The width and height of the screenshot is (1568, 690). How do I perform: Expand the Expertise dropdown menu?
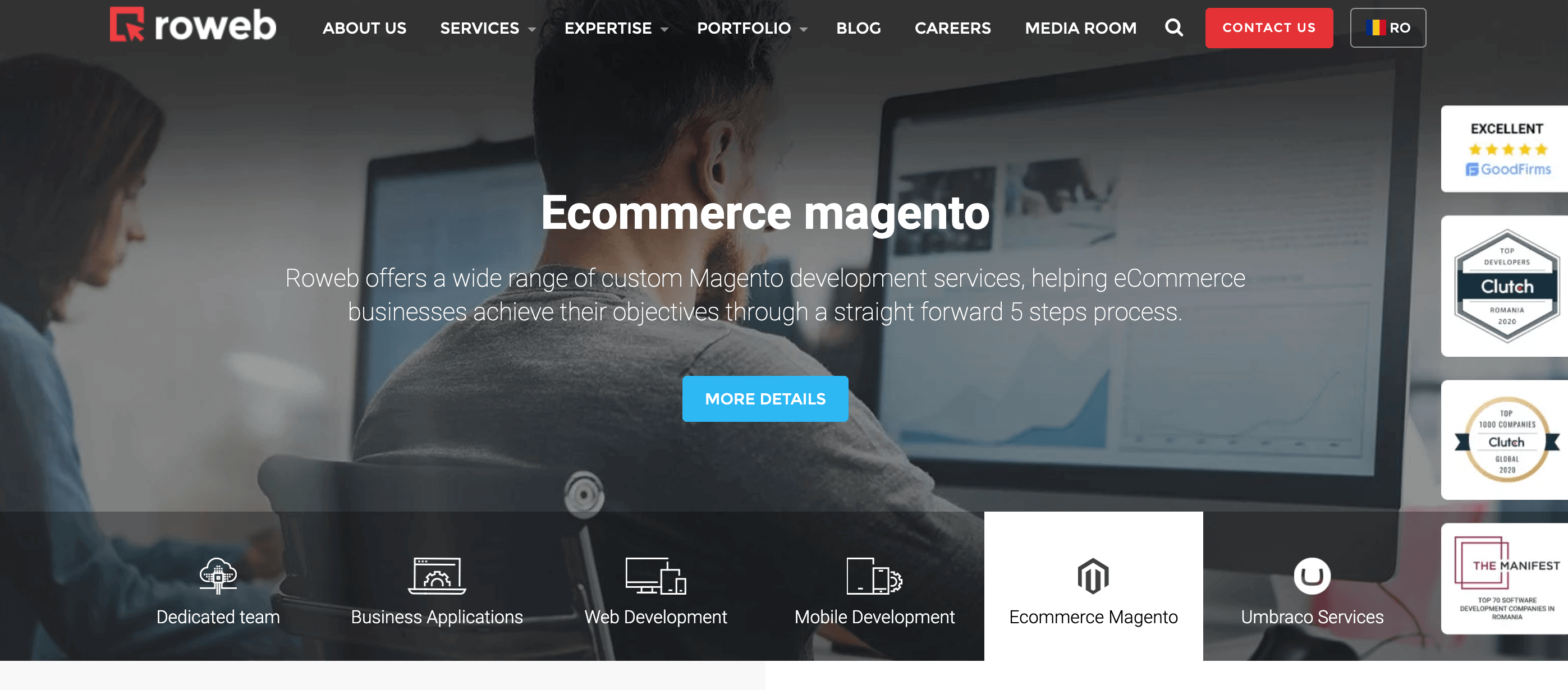coord(615,27)
